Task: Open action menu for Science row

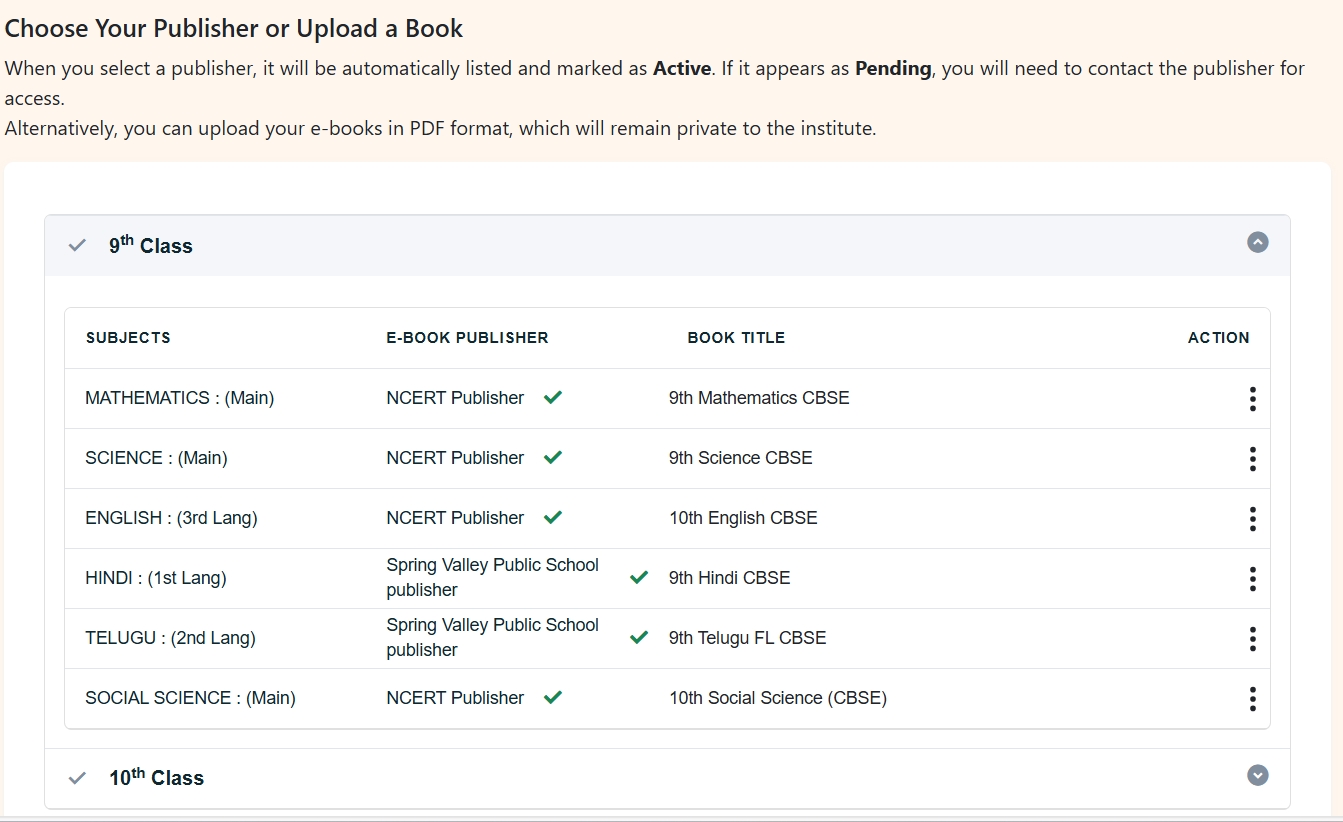Action: pos(1252,459)
